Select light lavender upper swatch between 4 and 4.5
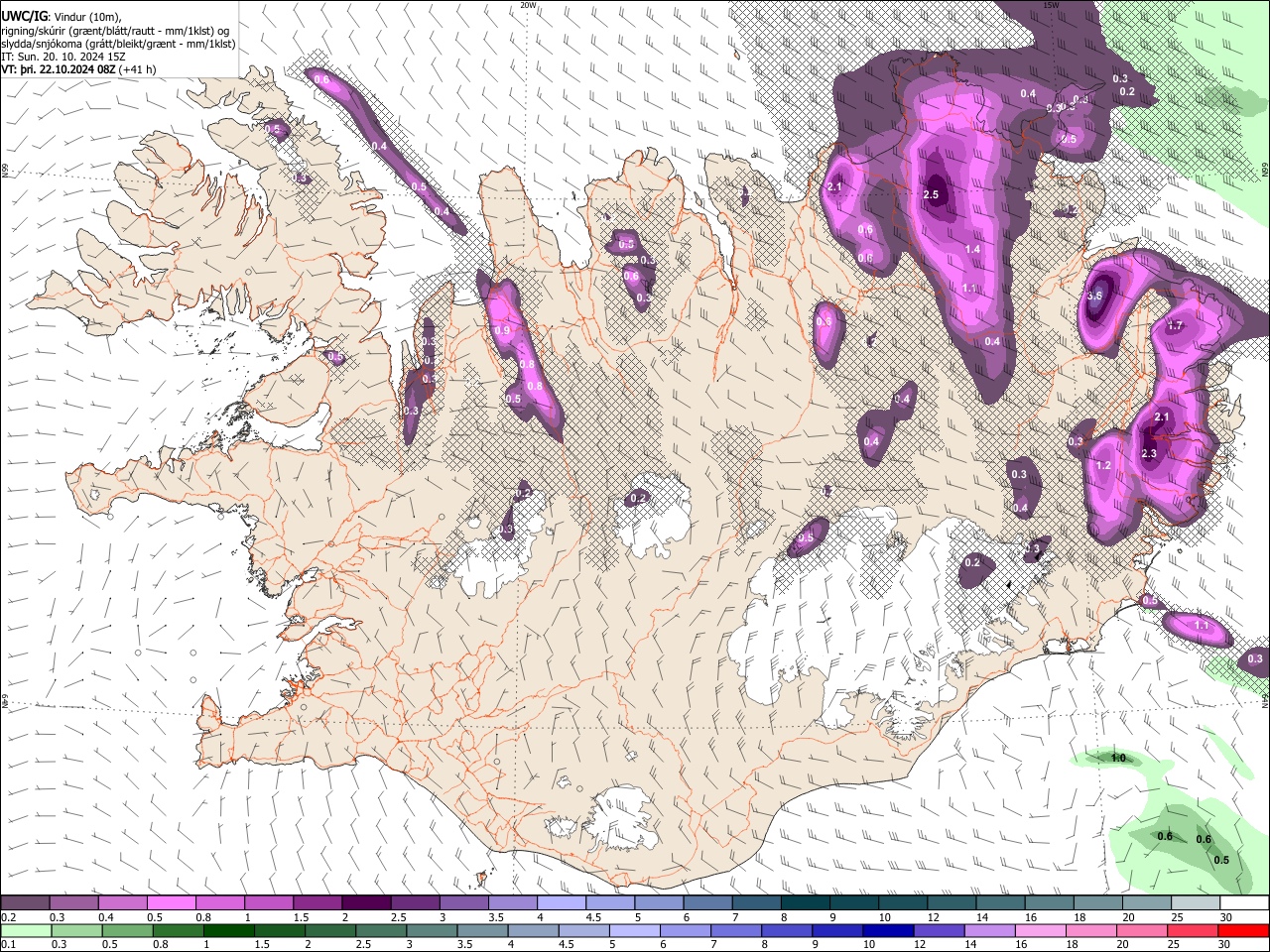This screenshot has width=1270, height=952. point(562,903)
